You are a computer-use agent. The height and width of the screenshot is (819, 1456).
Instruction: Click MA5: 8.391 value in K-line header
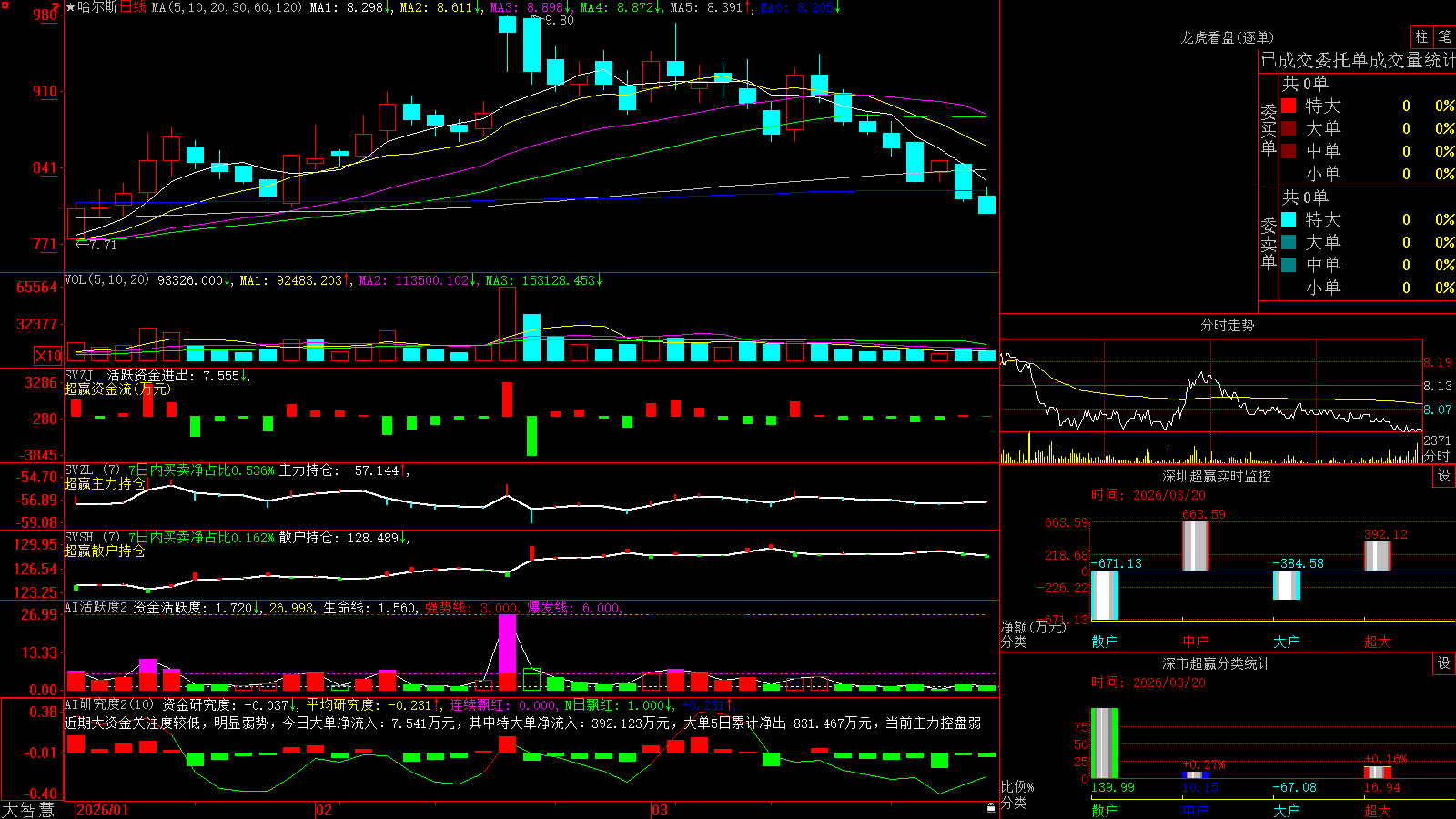(712, 7)
